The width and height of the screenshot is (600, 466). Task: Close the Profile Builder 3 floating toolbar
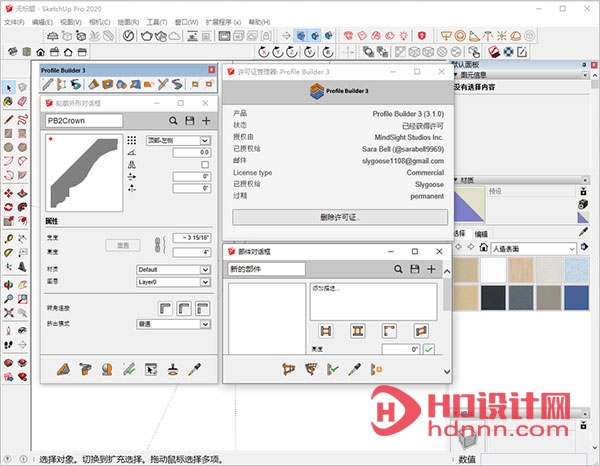click(x=212, y=70)
